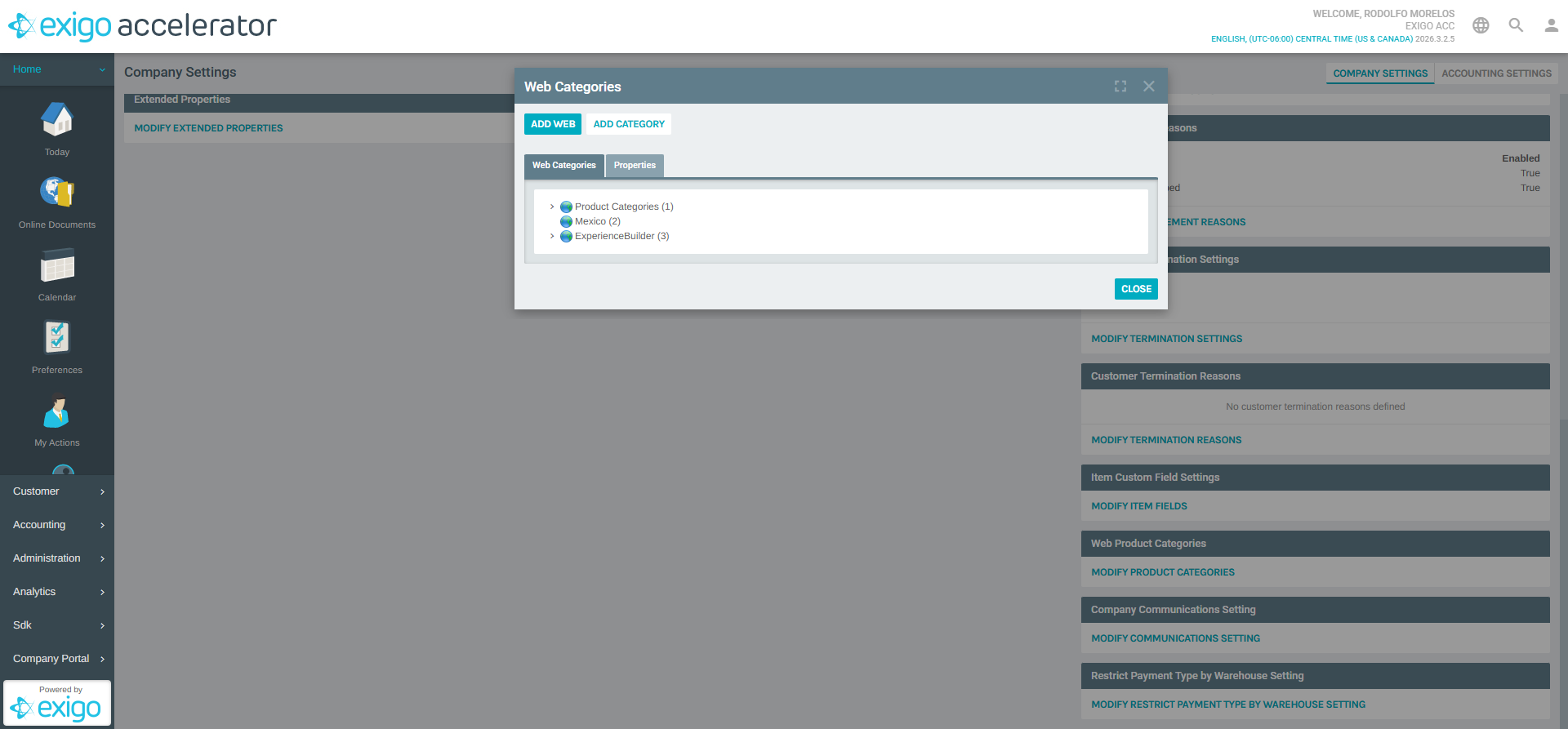Click Web Product Categories section header
Screen dimensions: 1568x729
tap(1316, 544)
